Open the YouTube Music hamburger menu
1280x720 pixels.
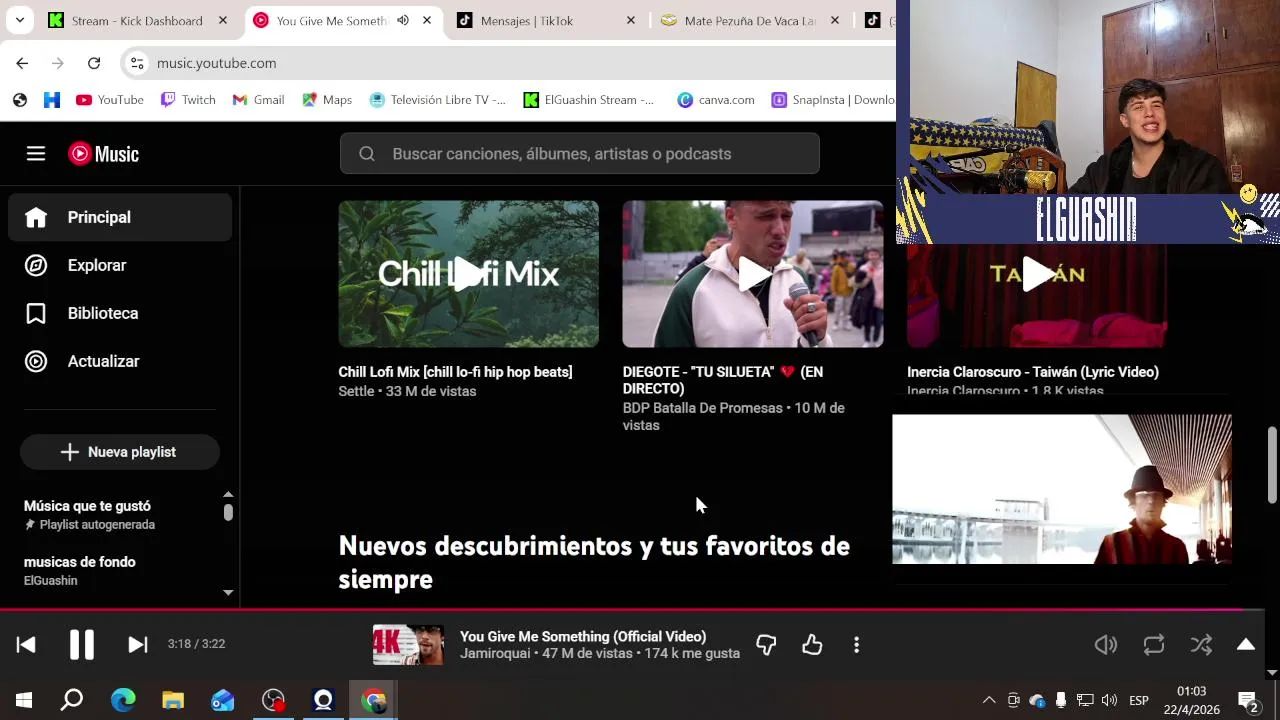[36, 153]
